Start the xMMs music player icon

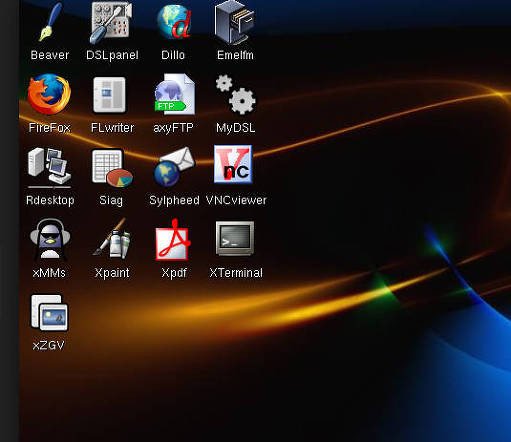(50, 239)
